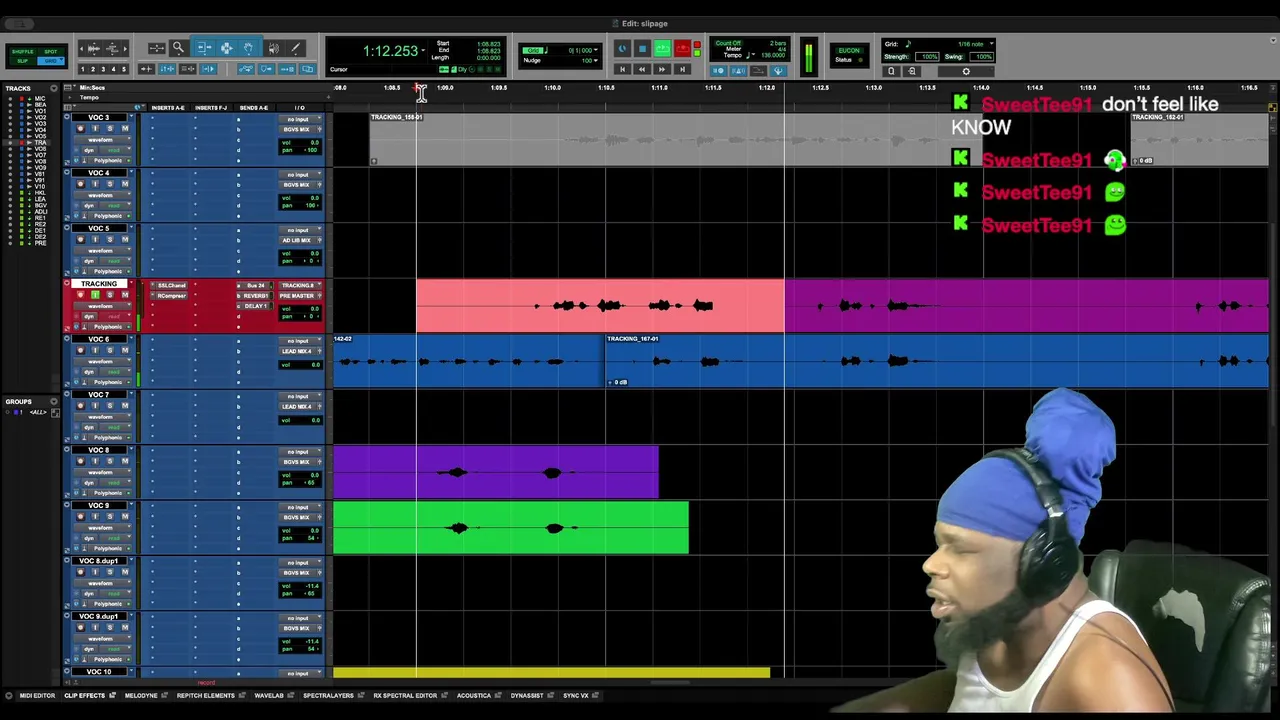This screenshot has width=1280, height=720.
Task: Mute the VOC 4 track
Action: [x=125, y=184]
